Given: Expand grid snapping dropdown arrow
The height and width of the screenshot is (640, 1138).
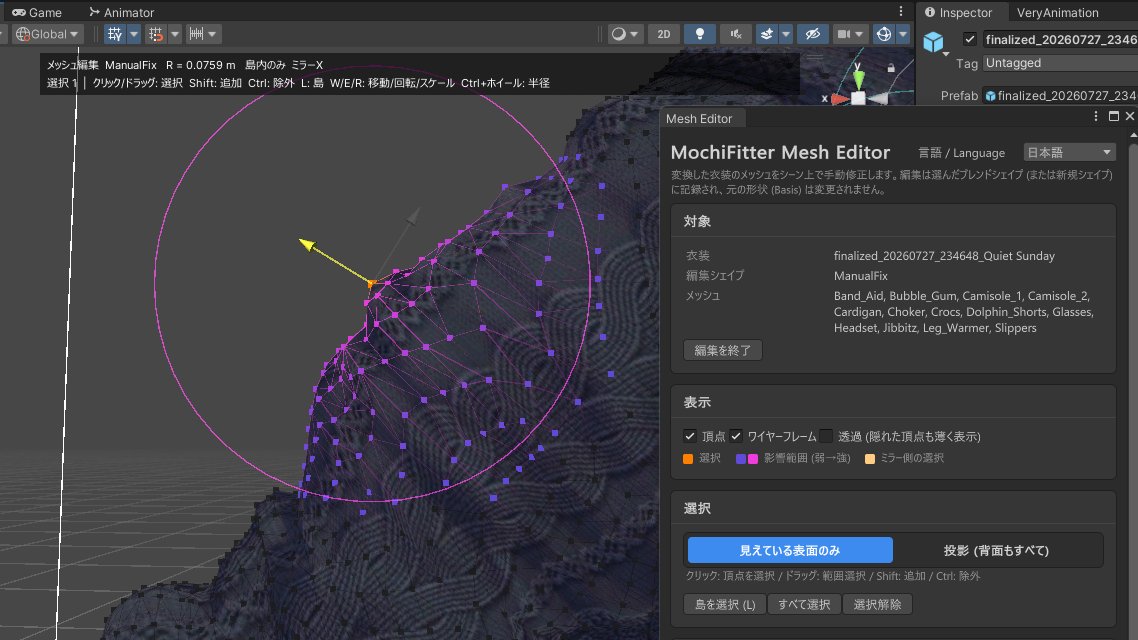Looking at the screenshot, I should [x=134, y=34].
